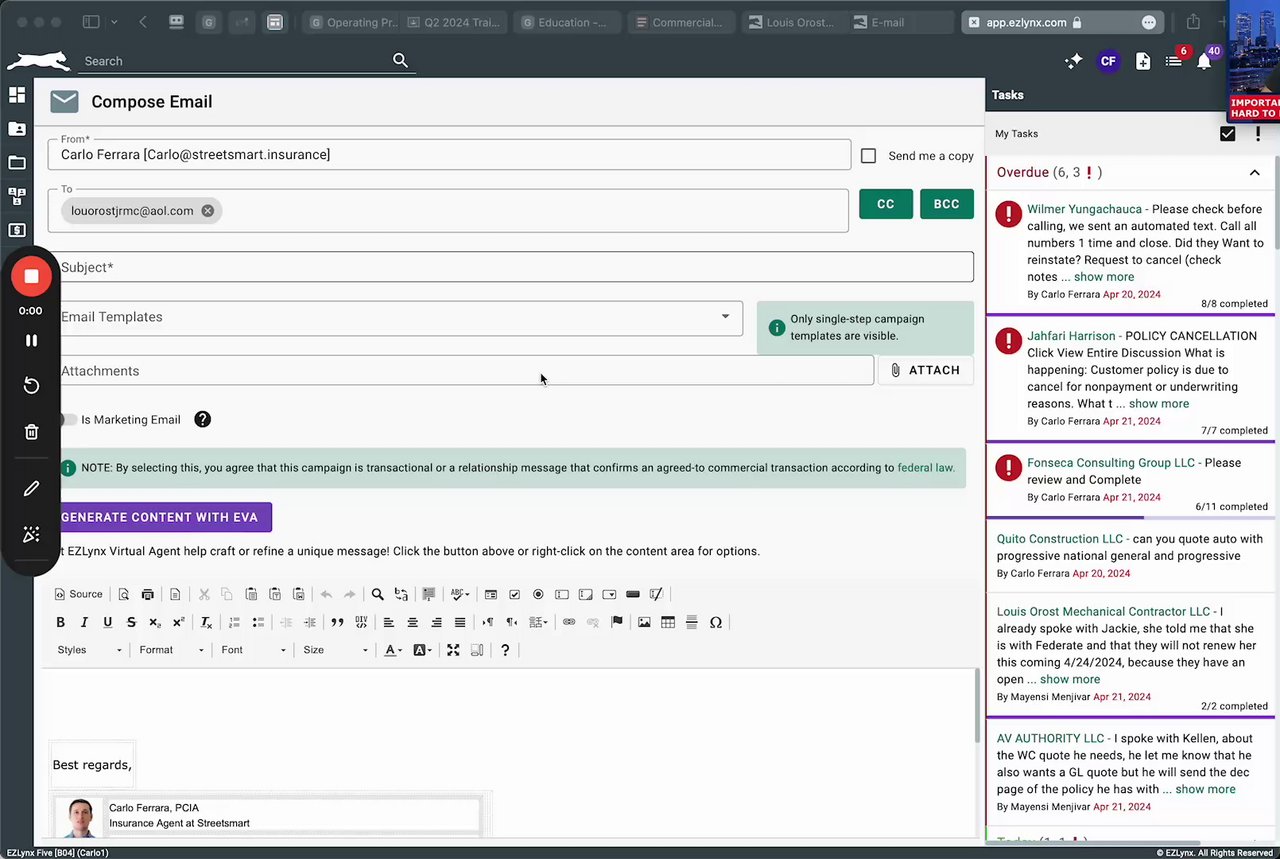Click the ATTACH button
Viewport: 1280px width, 859px height.
[925, 370]
